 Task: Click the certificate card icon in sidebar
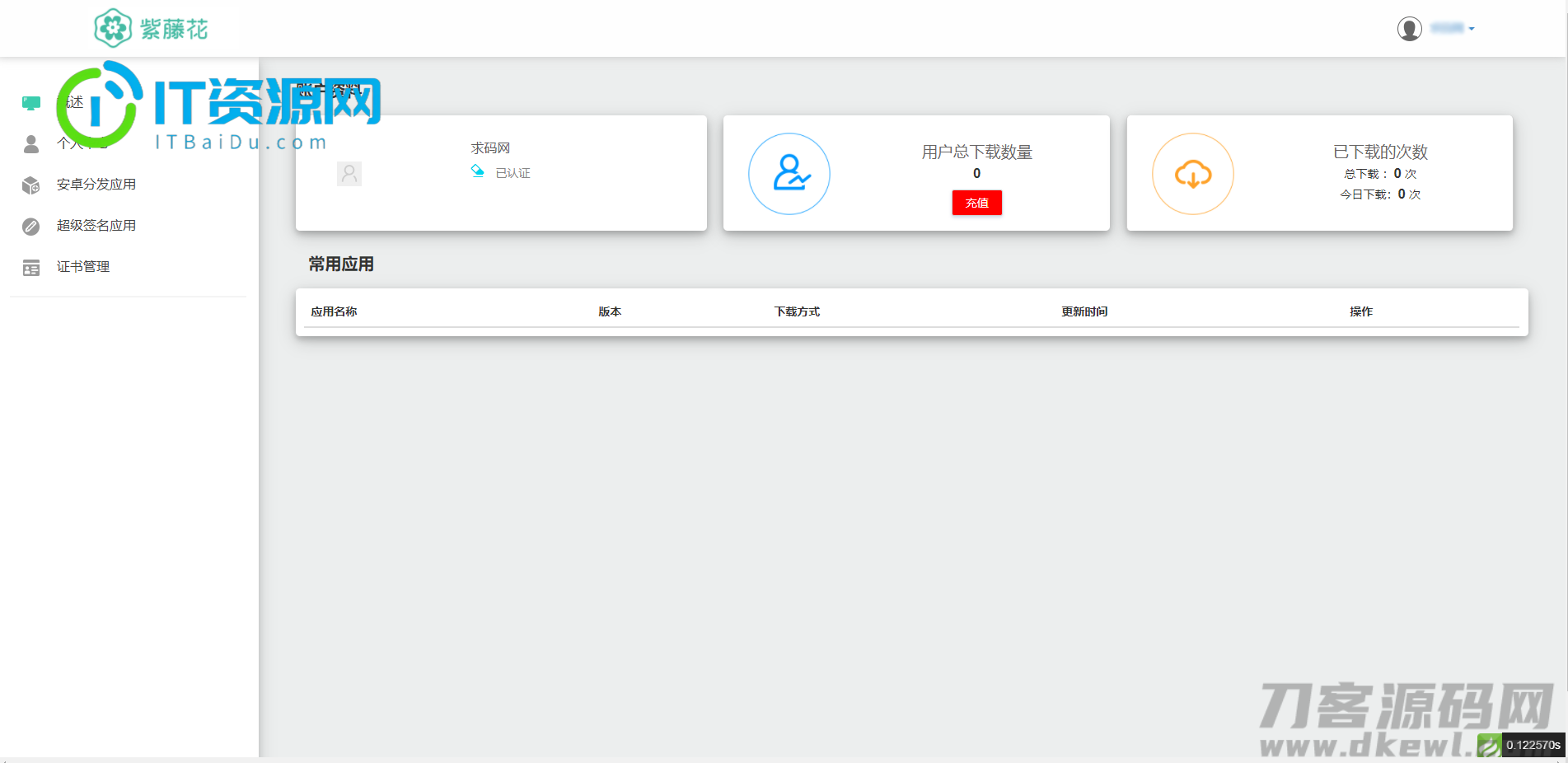click(31, 268)
